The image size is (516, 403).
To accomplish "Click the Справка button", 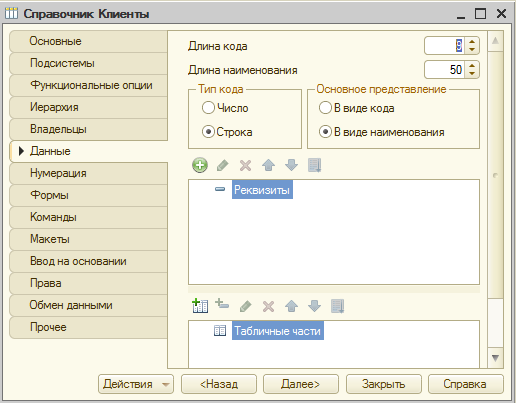I will pyautogui.click(x=465, y=384).
